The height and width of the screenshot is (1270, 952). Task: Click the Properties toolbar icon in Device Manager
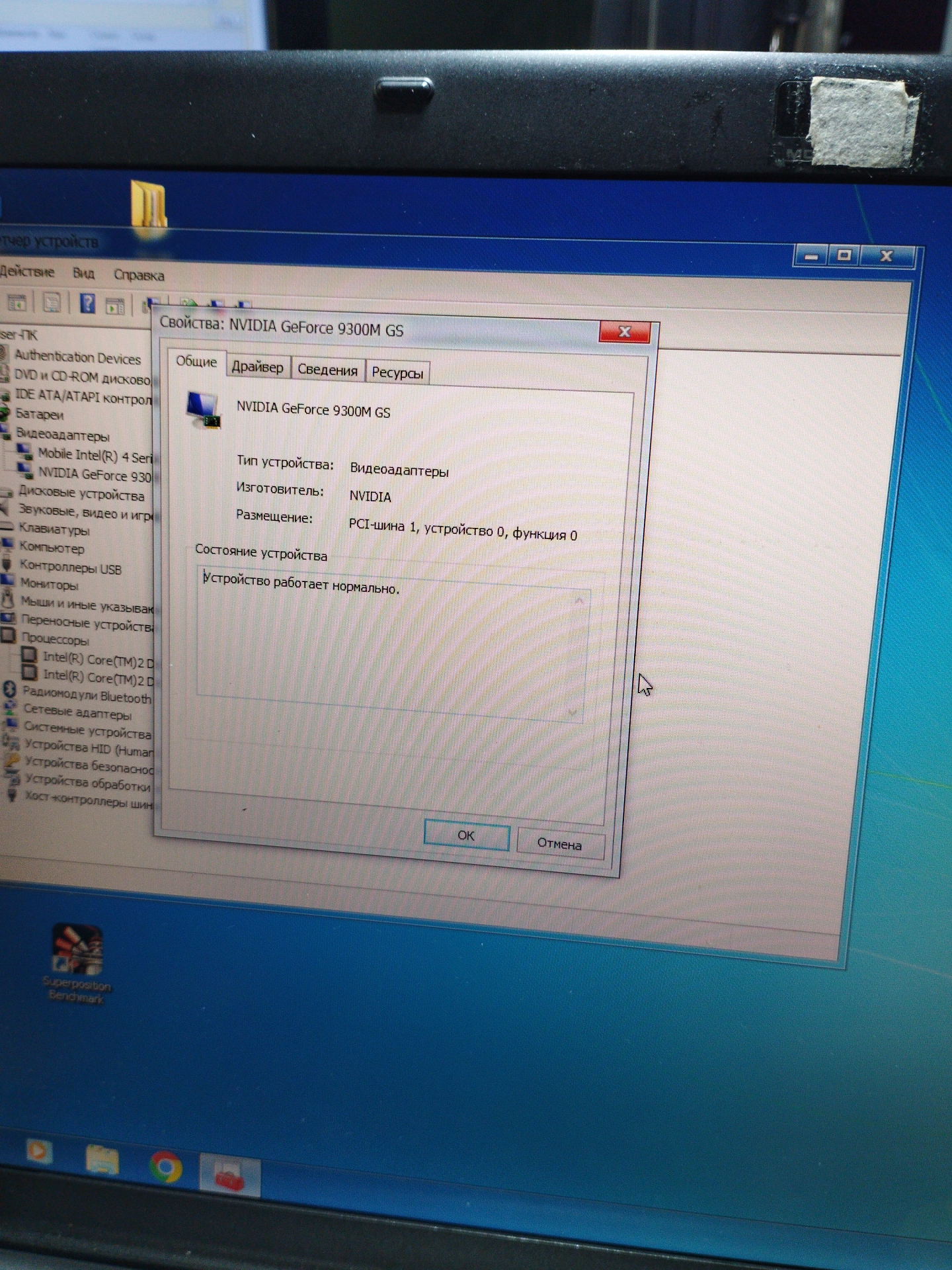coord(52,303)
